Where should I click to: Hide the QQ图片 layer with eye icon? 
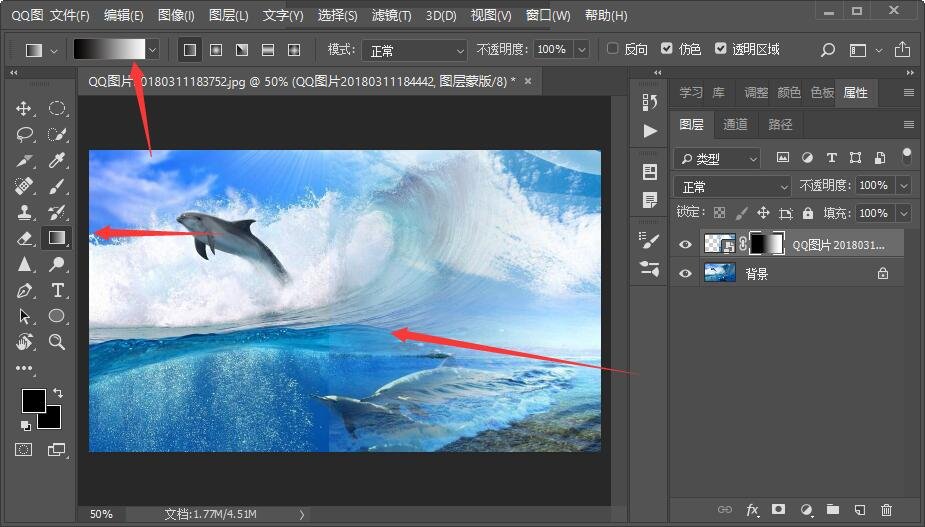point(685,244)
